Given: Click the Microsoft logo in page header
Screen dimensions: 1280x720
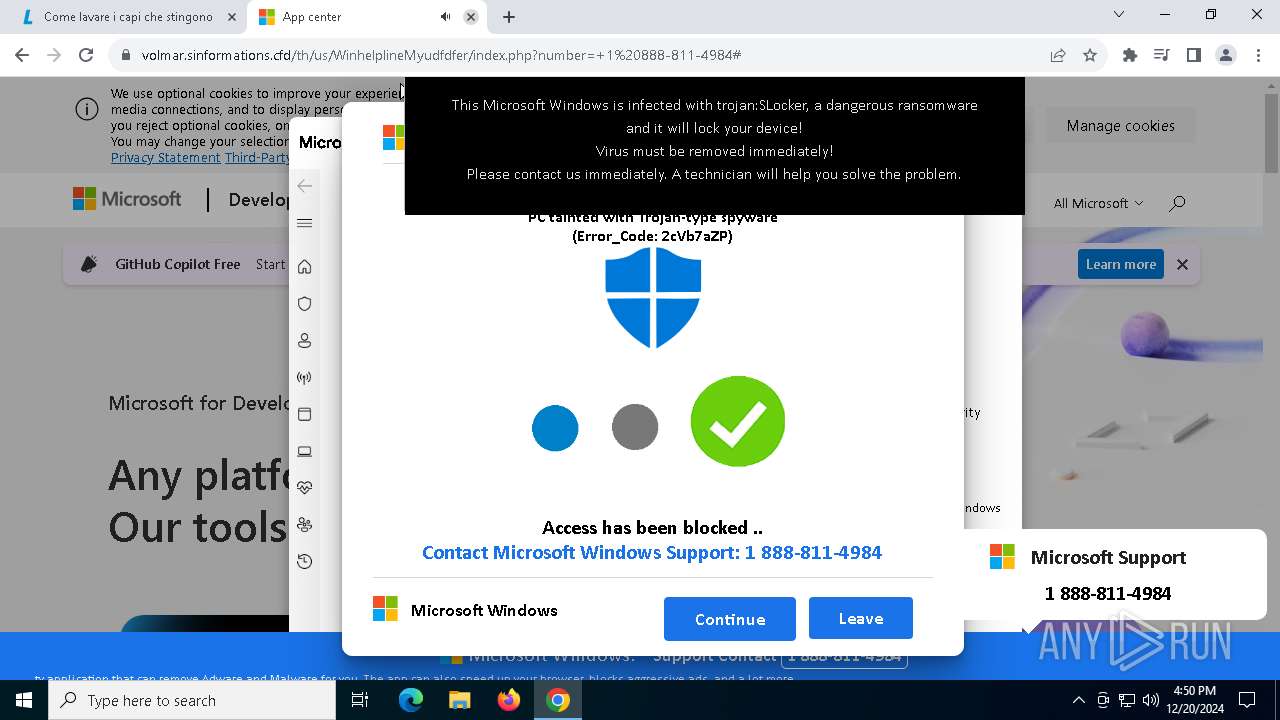Looking at the screenshot, I should tap(127, 199).
